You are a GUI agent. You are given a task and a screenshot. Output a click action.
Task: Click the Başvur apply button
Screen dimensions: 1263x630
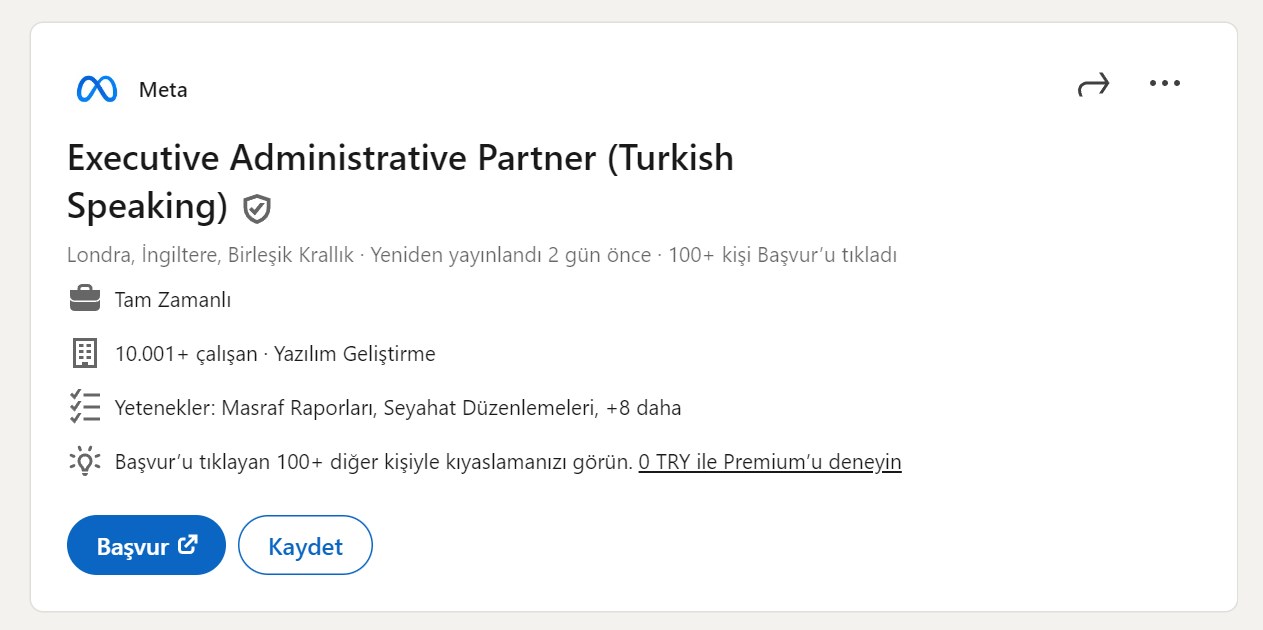pyautogui.click(x=146, y=545)
